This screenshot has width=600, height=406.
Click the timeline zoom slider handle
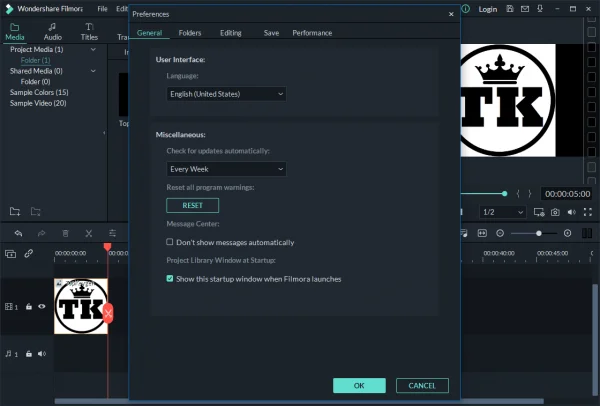pyautogui.click(x=538, y=233)
